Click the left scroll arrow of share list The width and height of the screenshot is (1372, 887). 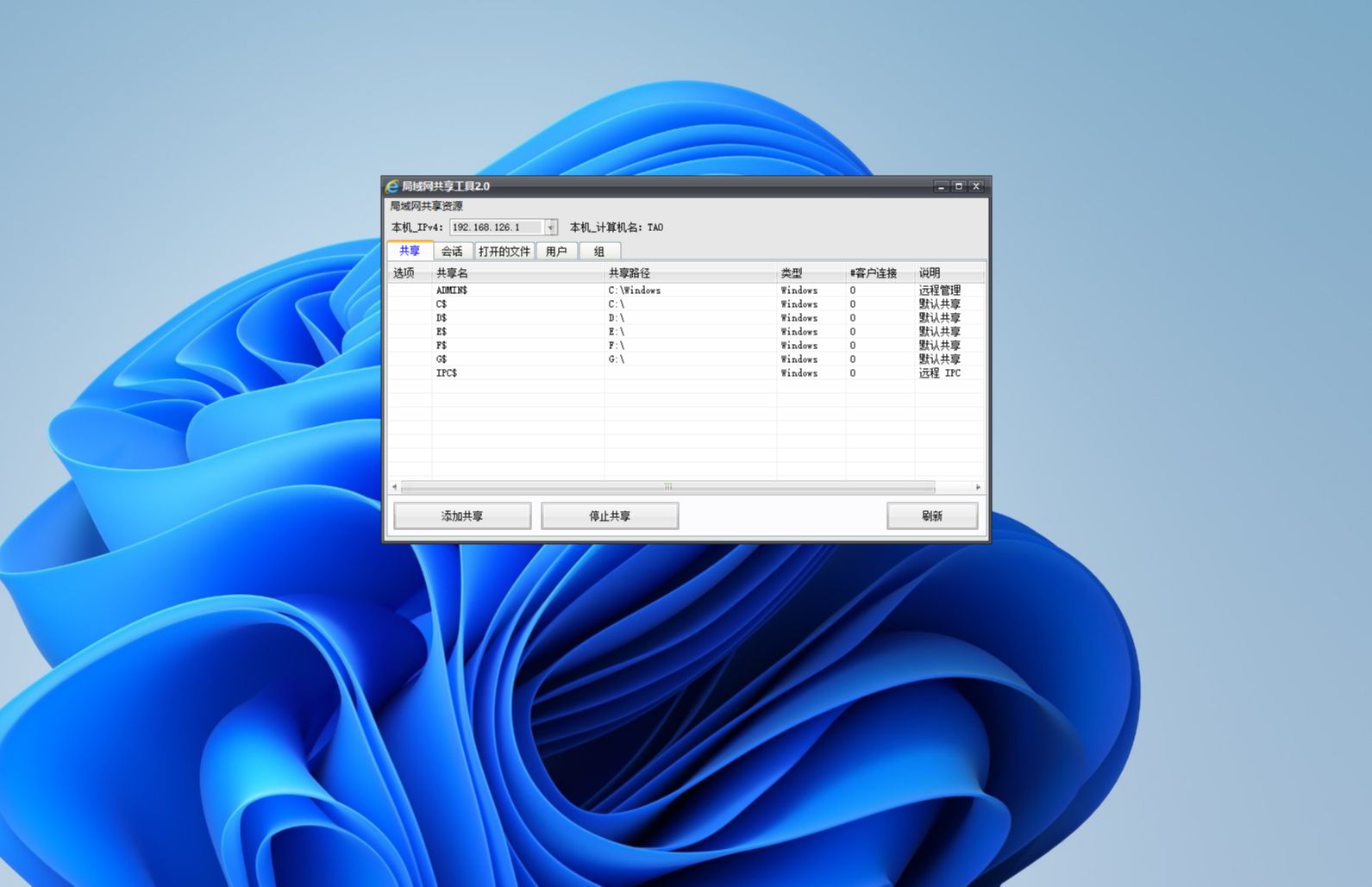[394, 487]
